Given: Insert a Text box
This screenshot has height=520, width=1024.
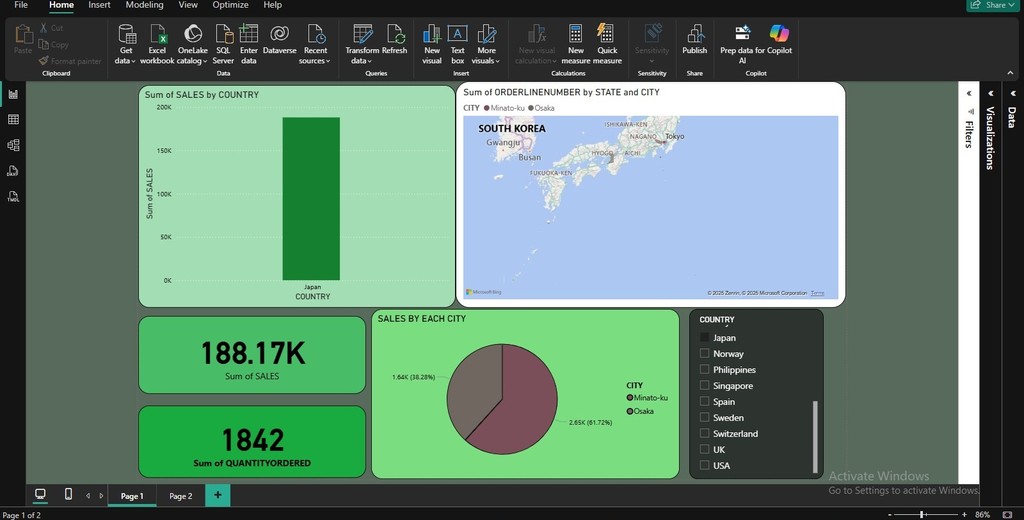Looking at the screenshot, I should pos(457,44).
